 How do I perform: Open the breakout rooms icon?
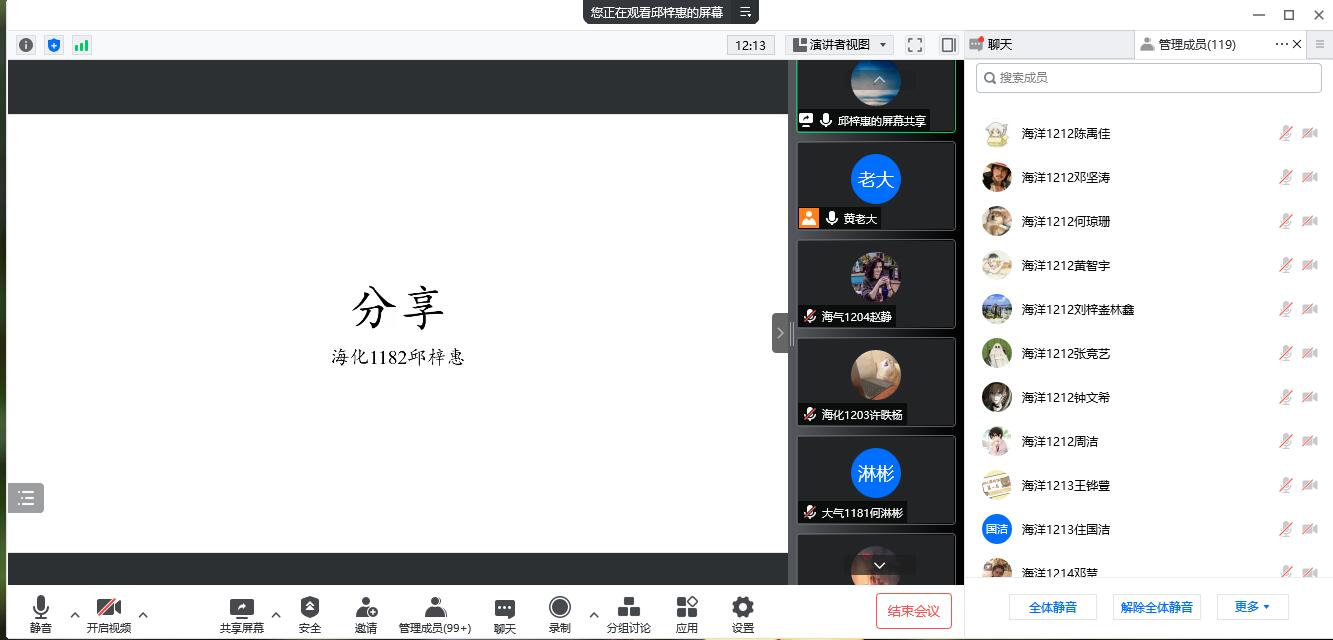(628, 608)
